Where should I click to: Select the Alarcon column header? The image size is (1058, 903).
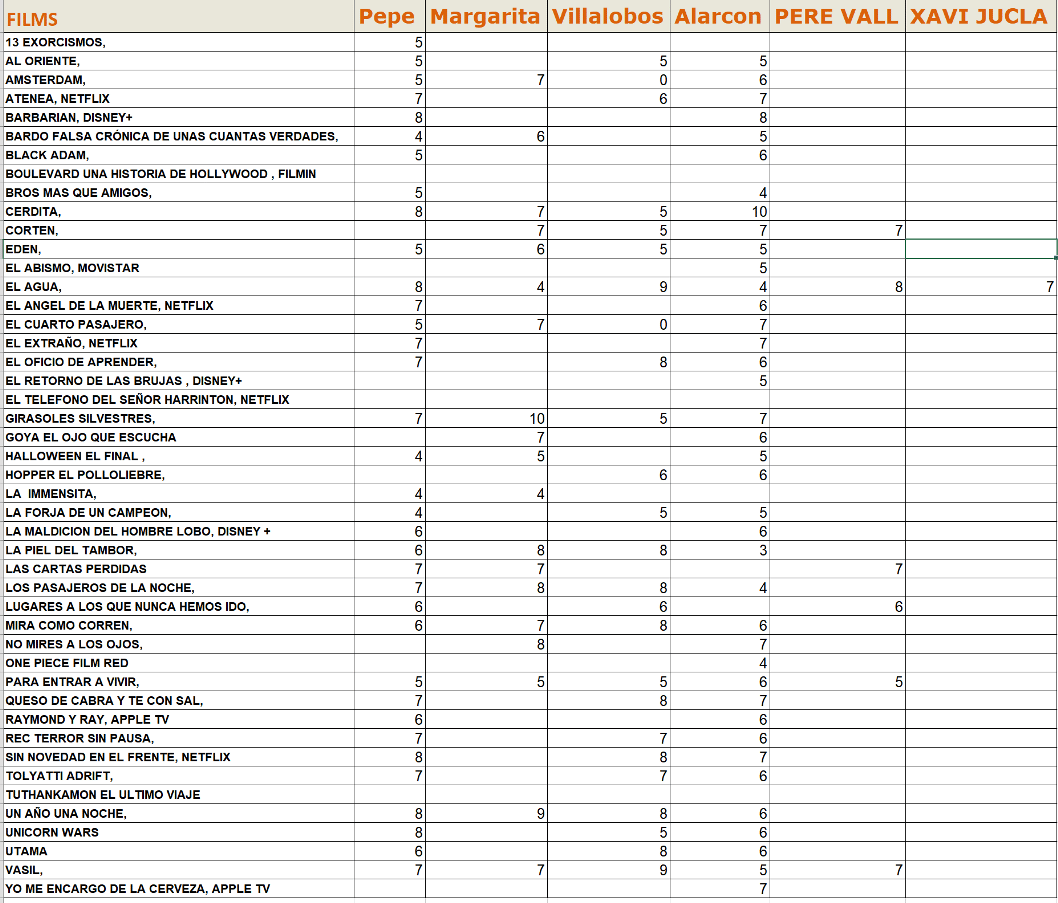(x=719, y=17)
